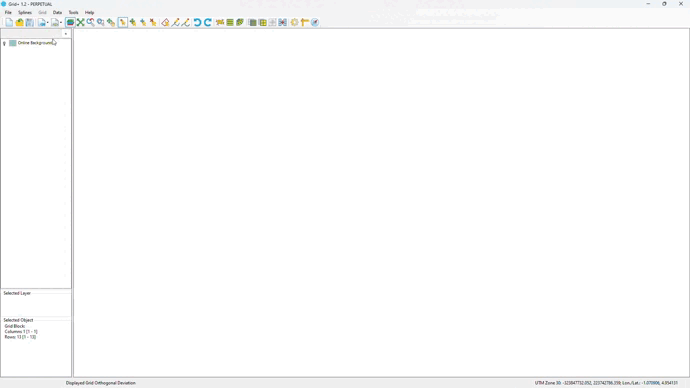Click the delete point tool with red cross
The image size is (690, 388).
pos(153,22)
